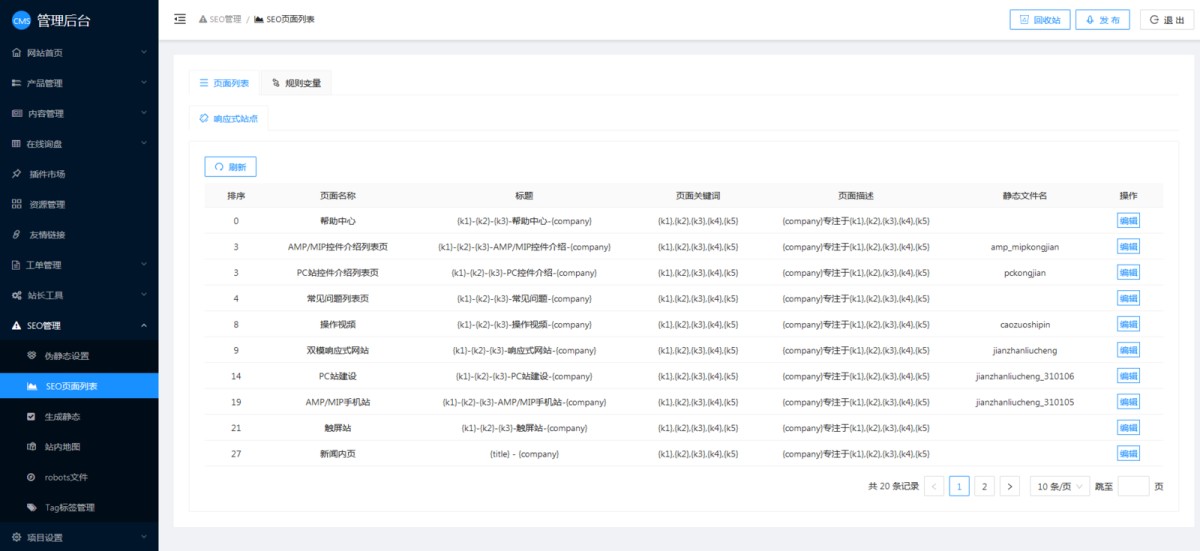Expand the 项目设置 menu chevron

point(144,537)
